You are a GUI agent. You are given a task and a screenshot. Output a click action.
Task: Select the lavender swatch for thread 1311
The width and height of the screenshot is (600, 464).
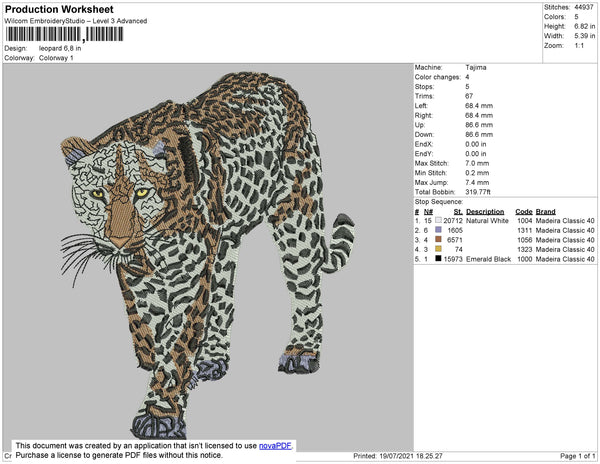(x=439, y=230)
